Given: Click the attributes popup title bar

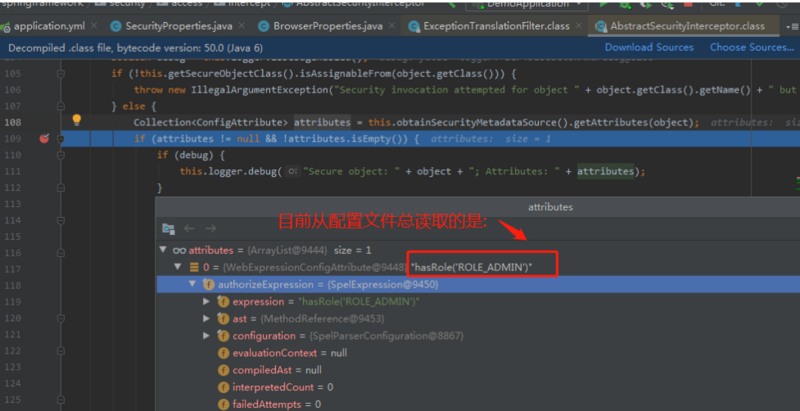Looking at the screenshot, I should (x=478, y=207).
